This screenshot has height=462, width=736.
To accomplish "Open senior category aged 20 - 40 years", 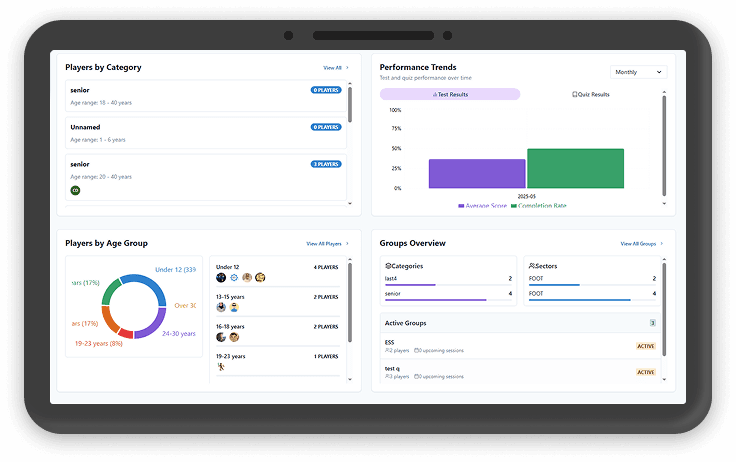I will click(206, 177).
